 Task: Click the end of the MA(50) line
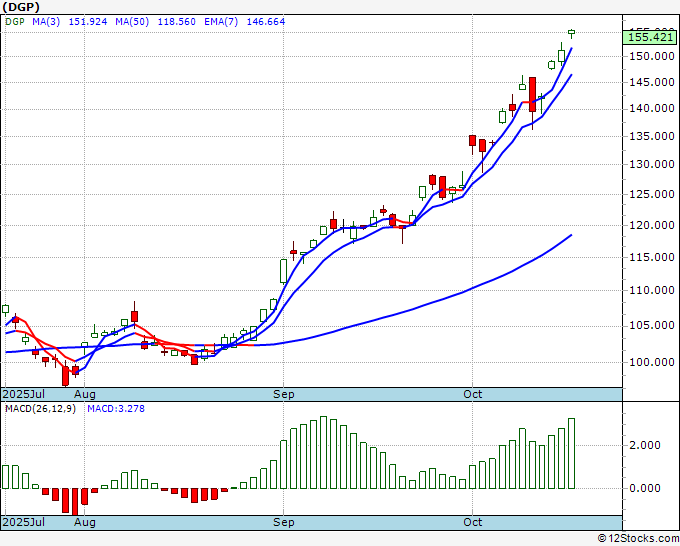[571, 235]
